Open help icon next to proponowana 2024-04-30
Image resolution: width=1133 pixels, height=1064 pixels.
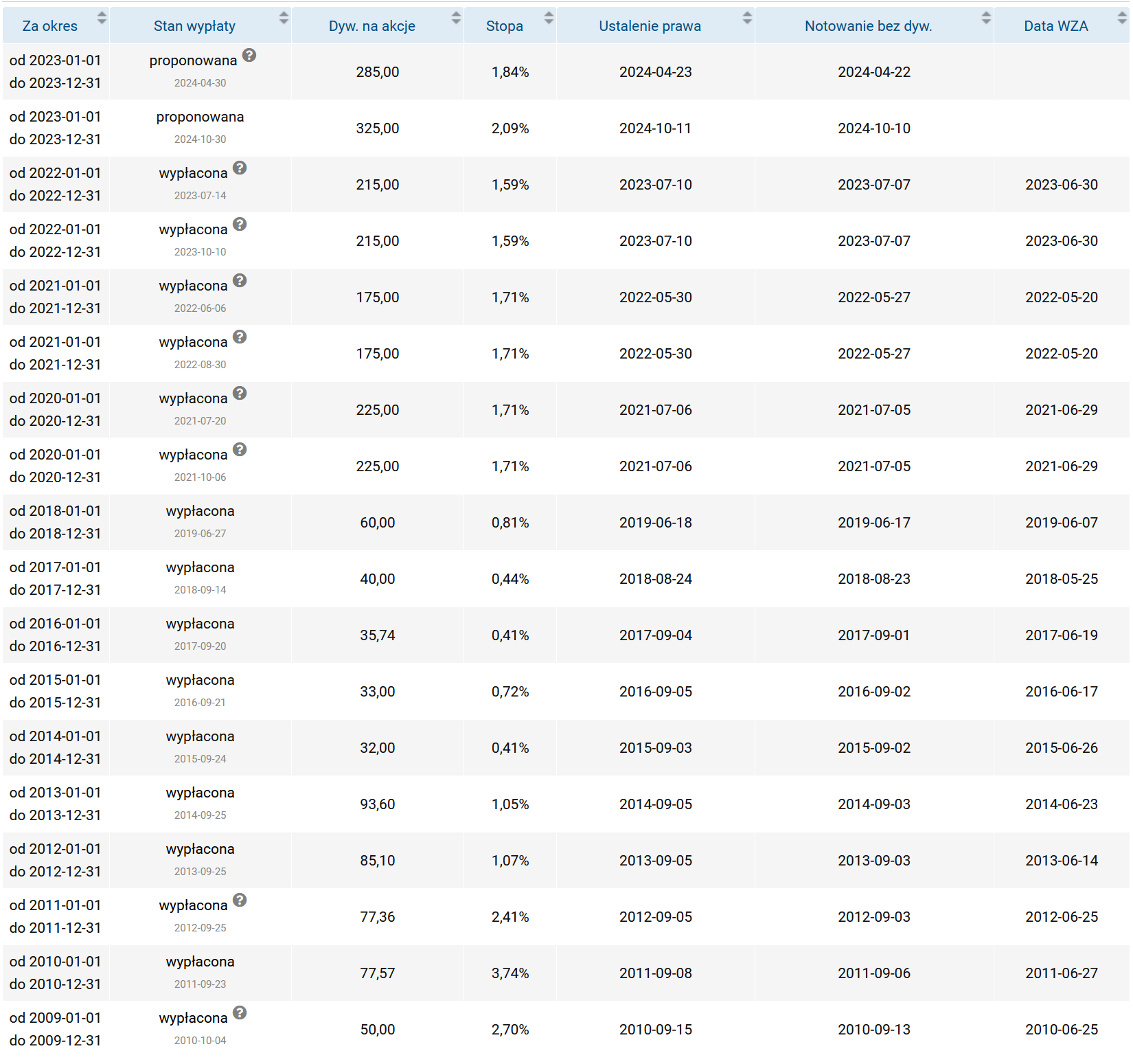point(249,56)
